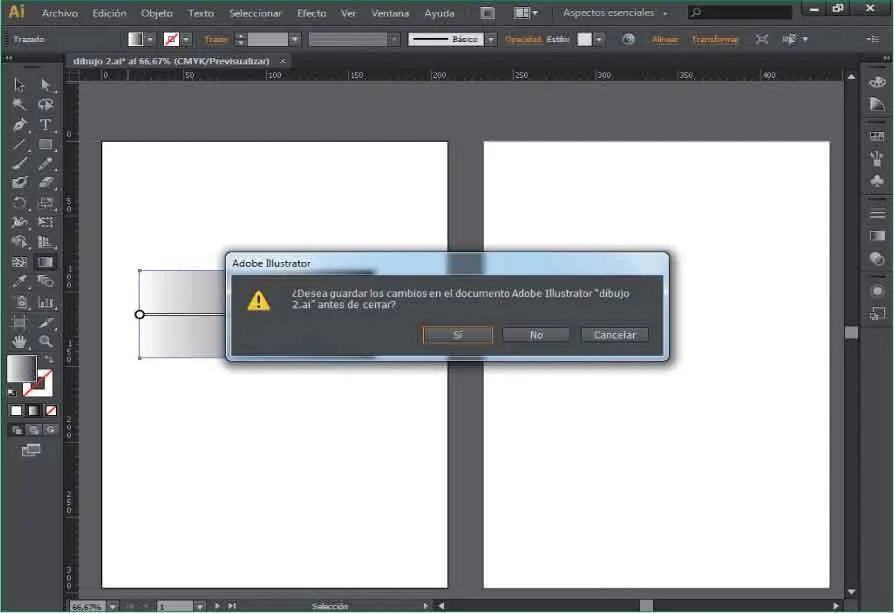894x613 pixels.
Task: Open the Efecto menu
Action: (x=311, y=13)
